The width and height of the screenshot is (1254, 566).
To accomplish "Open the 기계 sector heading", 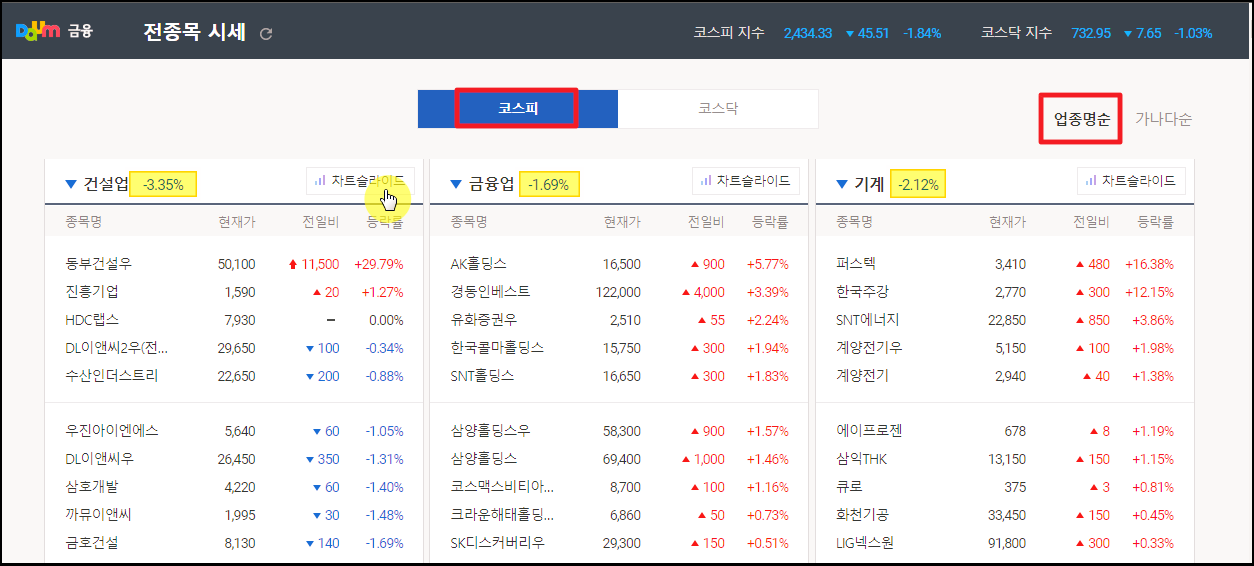I will pyautogui.click(x=869, y=184).
